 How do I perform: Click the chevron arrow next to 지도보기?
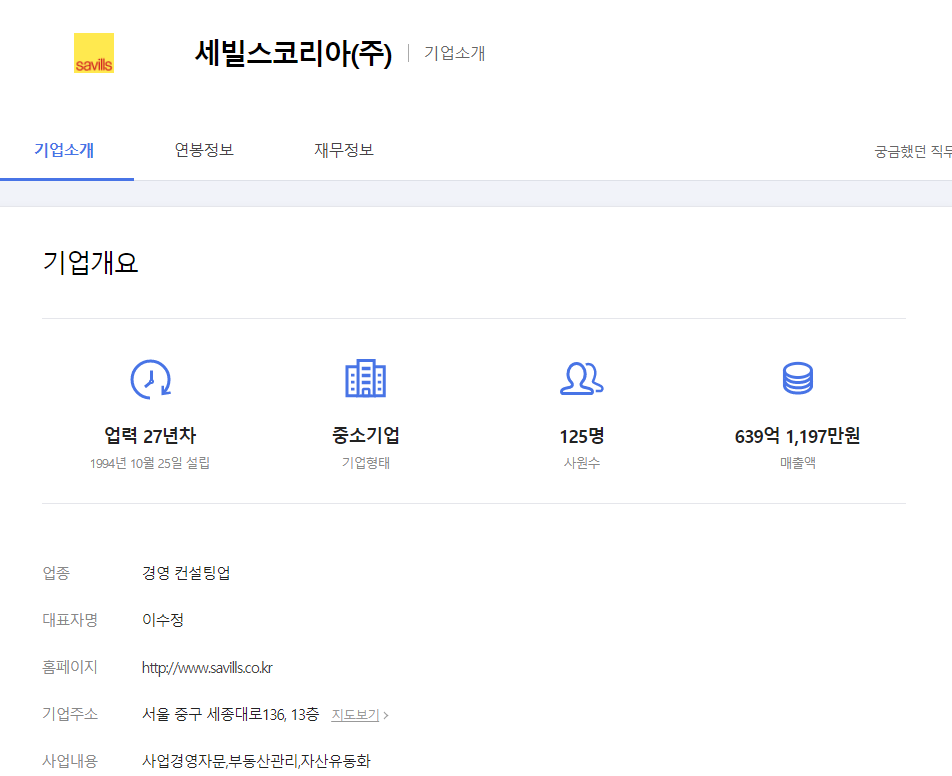coord(386,716)
